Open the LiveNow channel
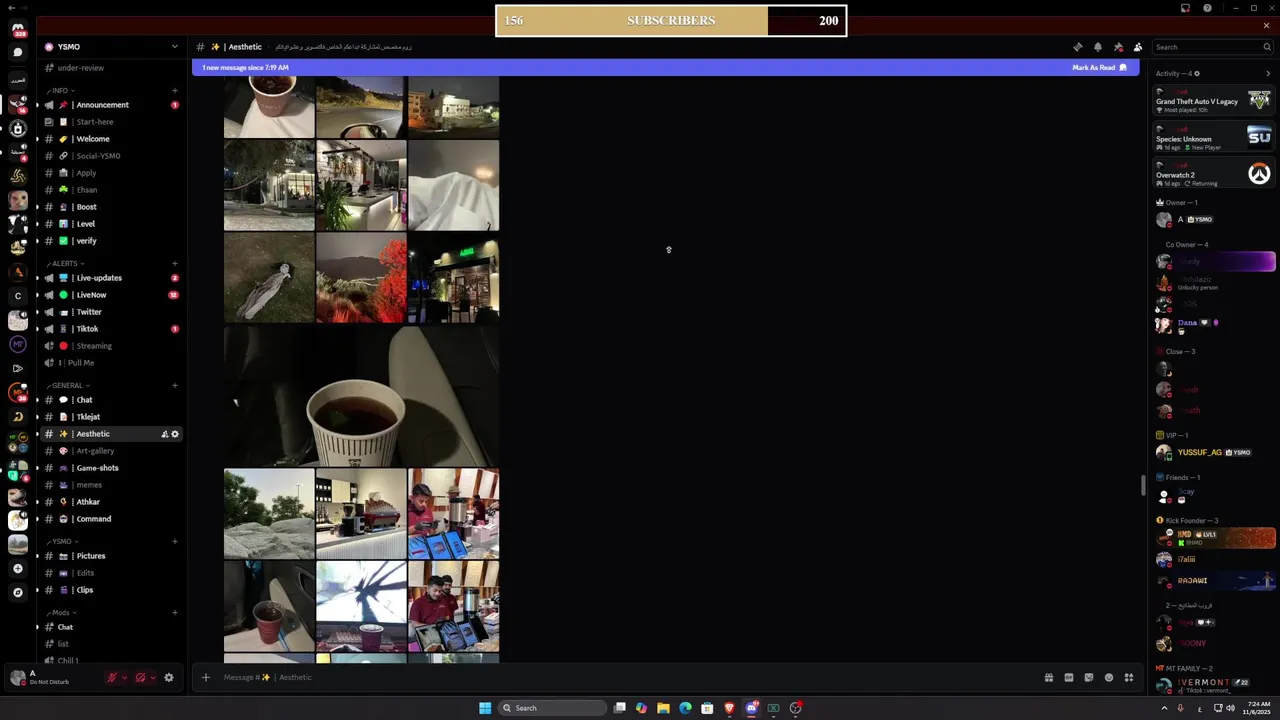 pyautogui.click(x=110, y=295)
